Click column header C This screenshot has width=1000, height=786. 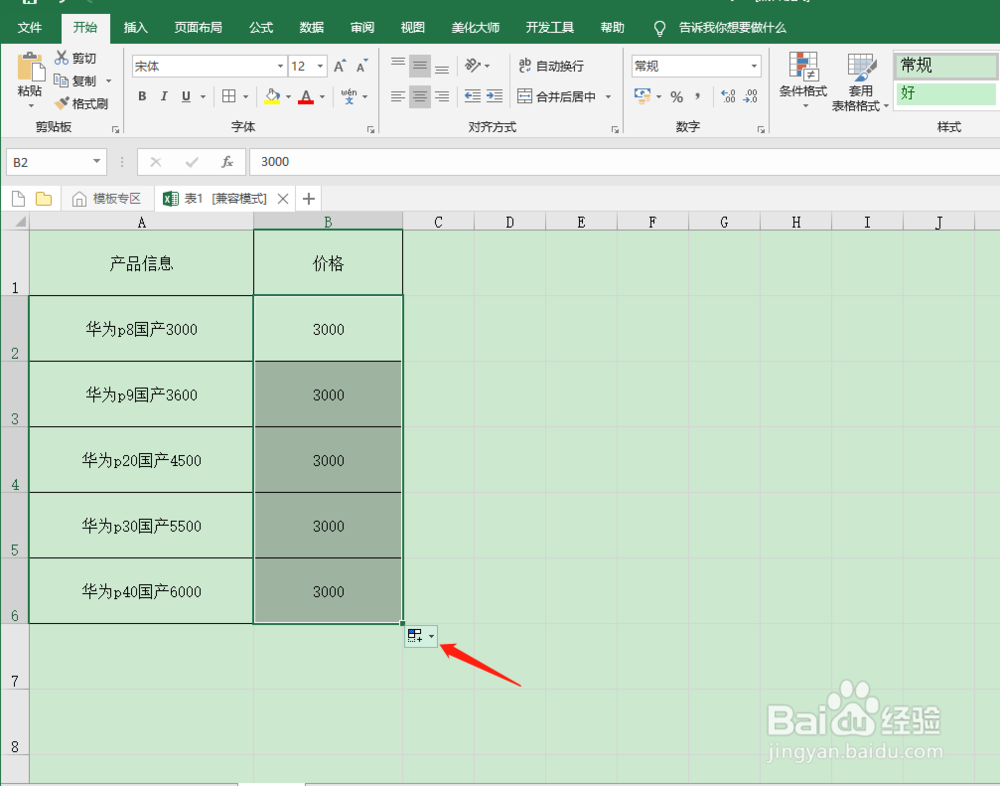pyautogui.click(x=438, y=222)
